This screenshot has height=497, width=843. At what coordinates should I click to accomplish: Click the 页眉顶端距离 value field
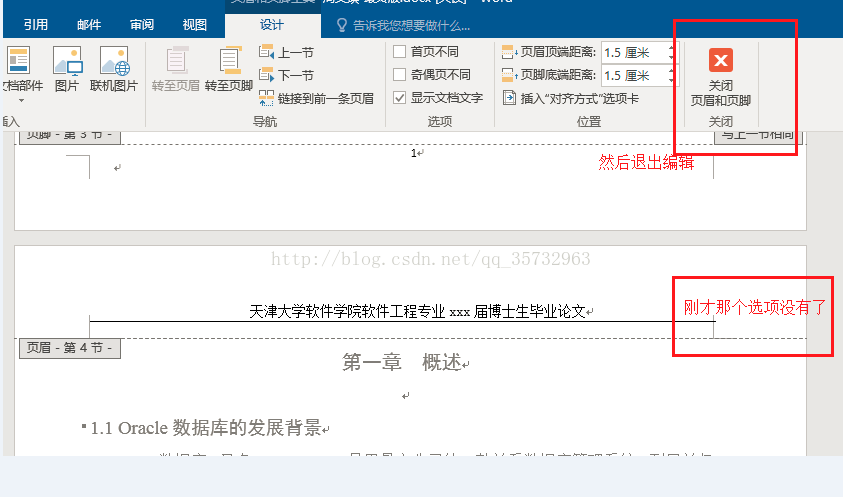pos(634,53)
